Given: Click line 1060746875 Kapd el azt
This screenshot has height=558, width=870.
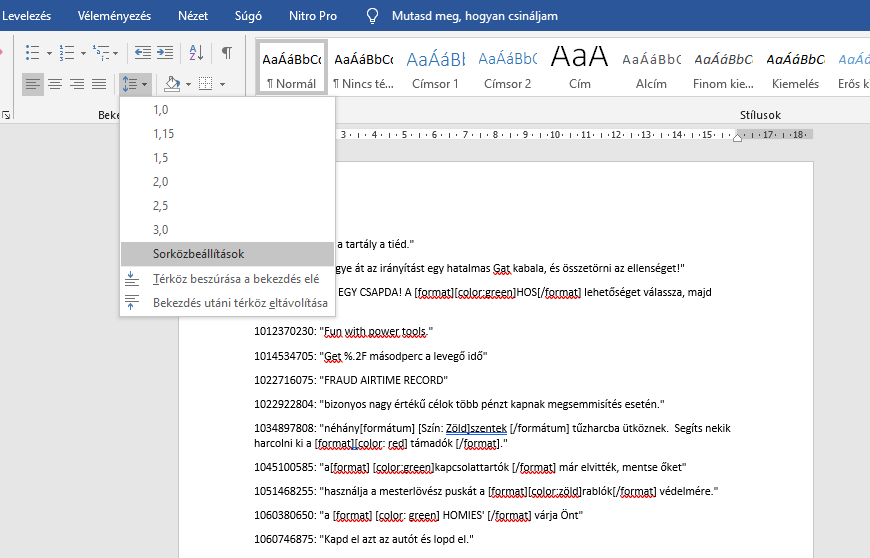Looking at the screenshot, I should point(364,539).
